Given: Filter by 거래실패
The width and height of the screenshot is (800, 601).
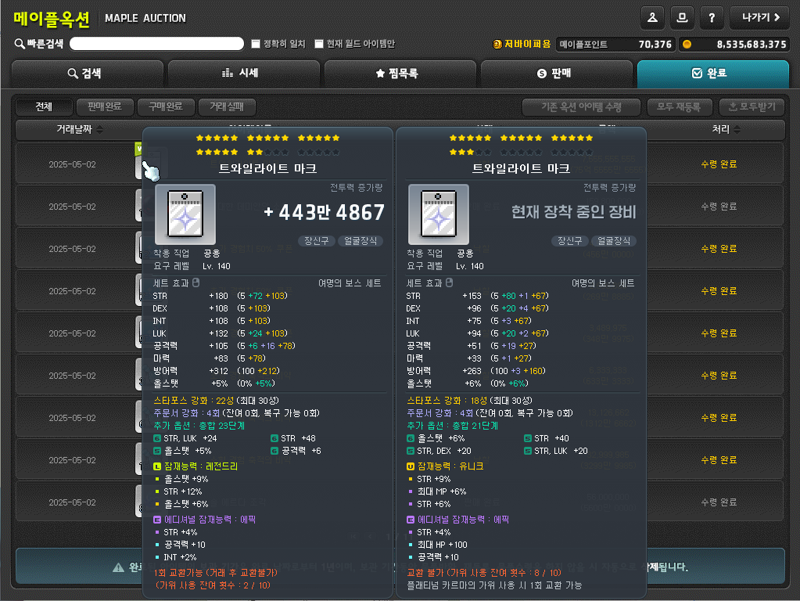Looking at the screenshot, I should click(227, 107).
